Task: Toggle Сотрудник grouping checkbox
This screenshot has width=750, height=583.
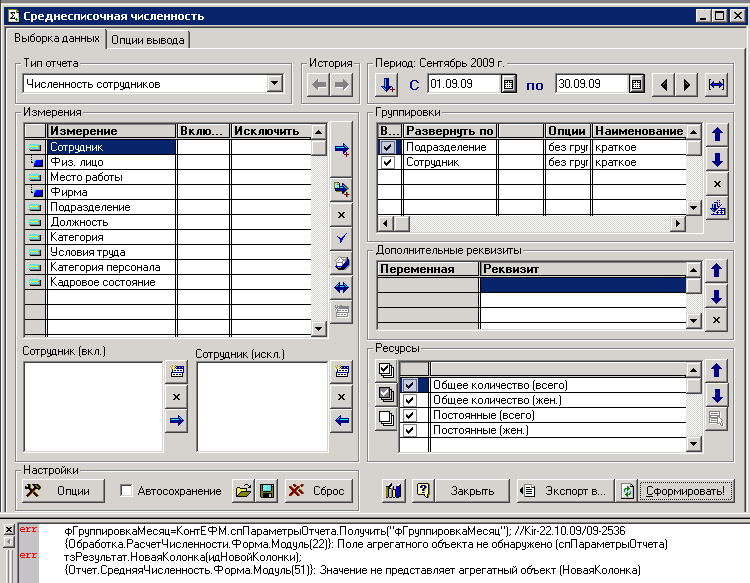Action: pyautogui.click(x=388, y=163)
